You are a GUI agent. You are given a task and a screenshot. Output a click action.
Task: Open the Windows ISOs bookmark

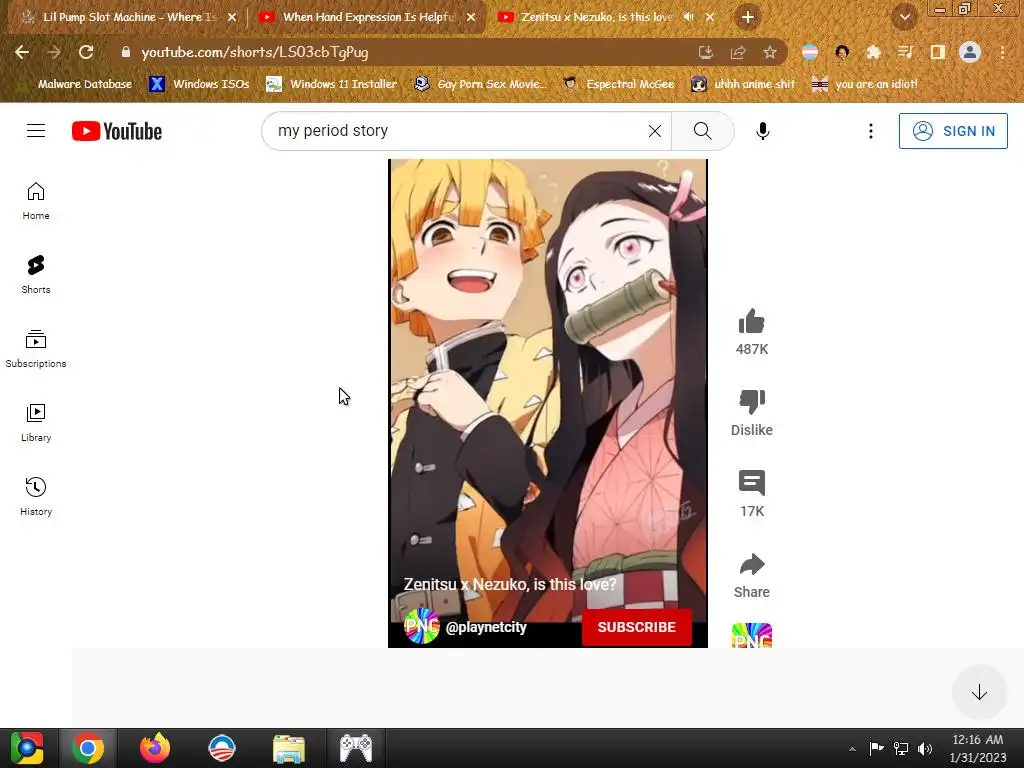[199, 84]
